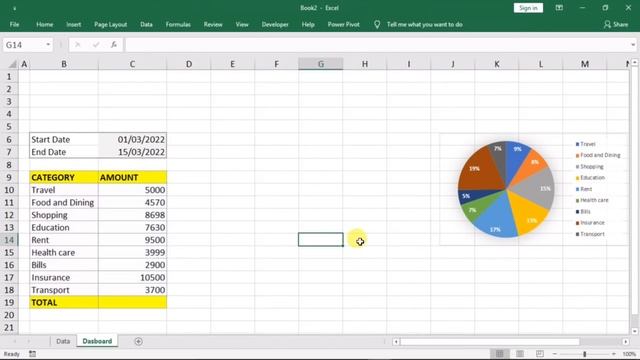Select the Dasboard sheet tab

pyautogui.click(x=97, y=341)
